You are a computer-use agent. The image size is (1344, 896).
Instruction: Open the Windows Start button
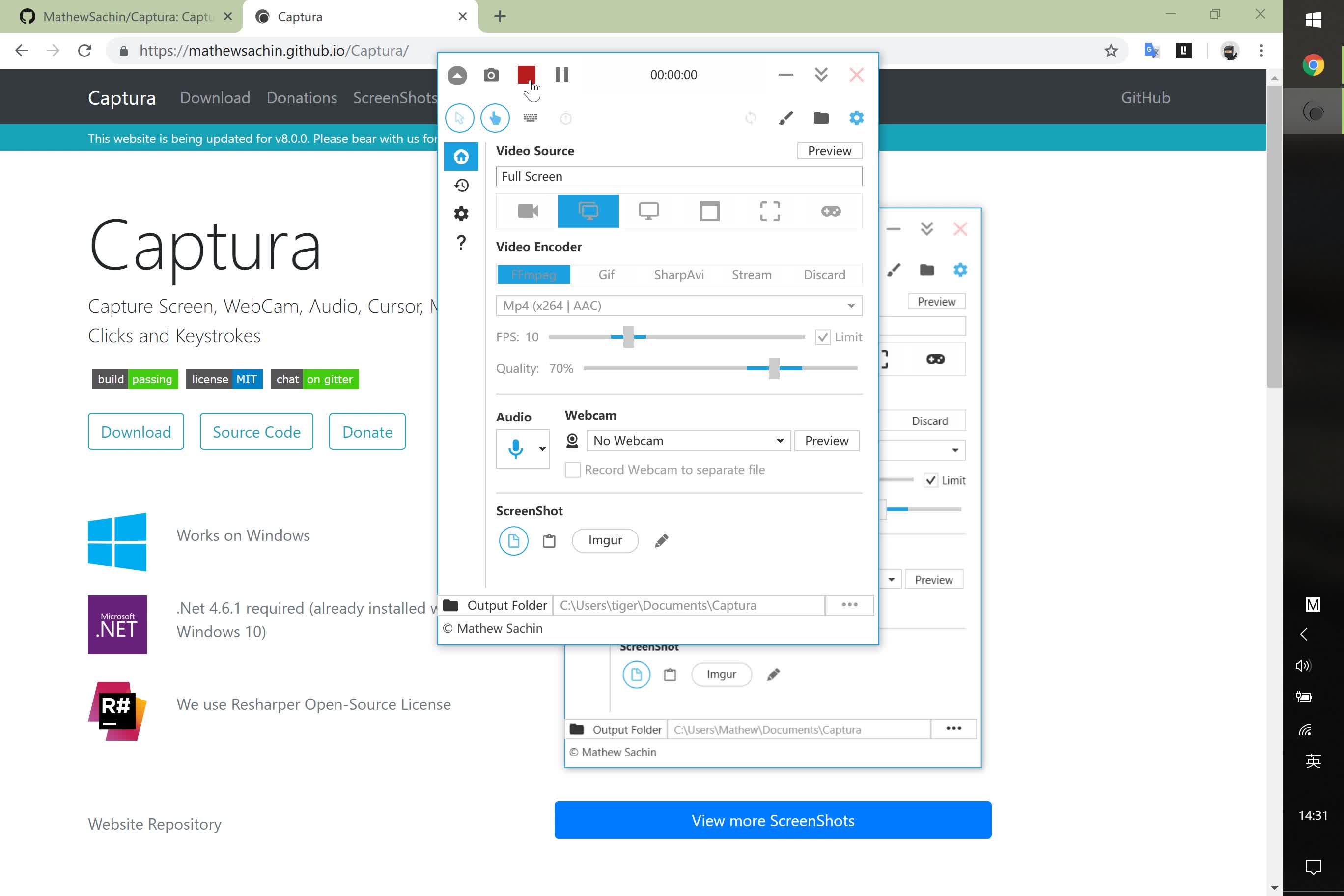click(x=1313, y=20)
